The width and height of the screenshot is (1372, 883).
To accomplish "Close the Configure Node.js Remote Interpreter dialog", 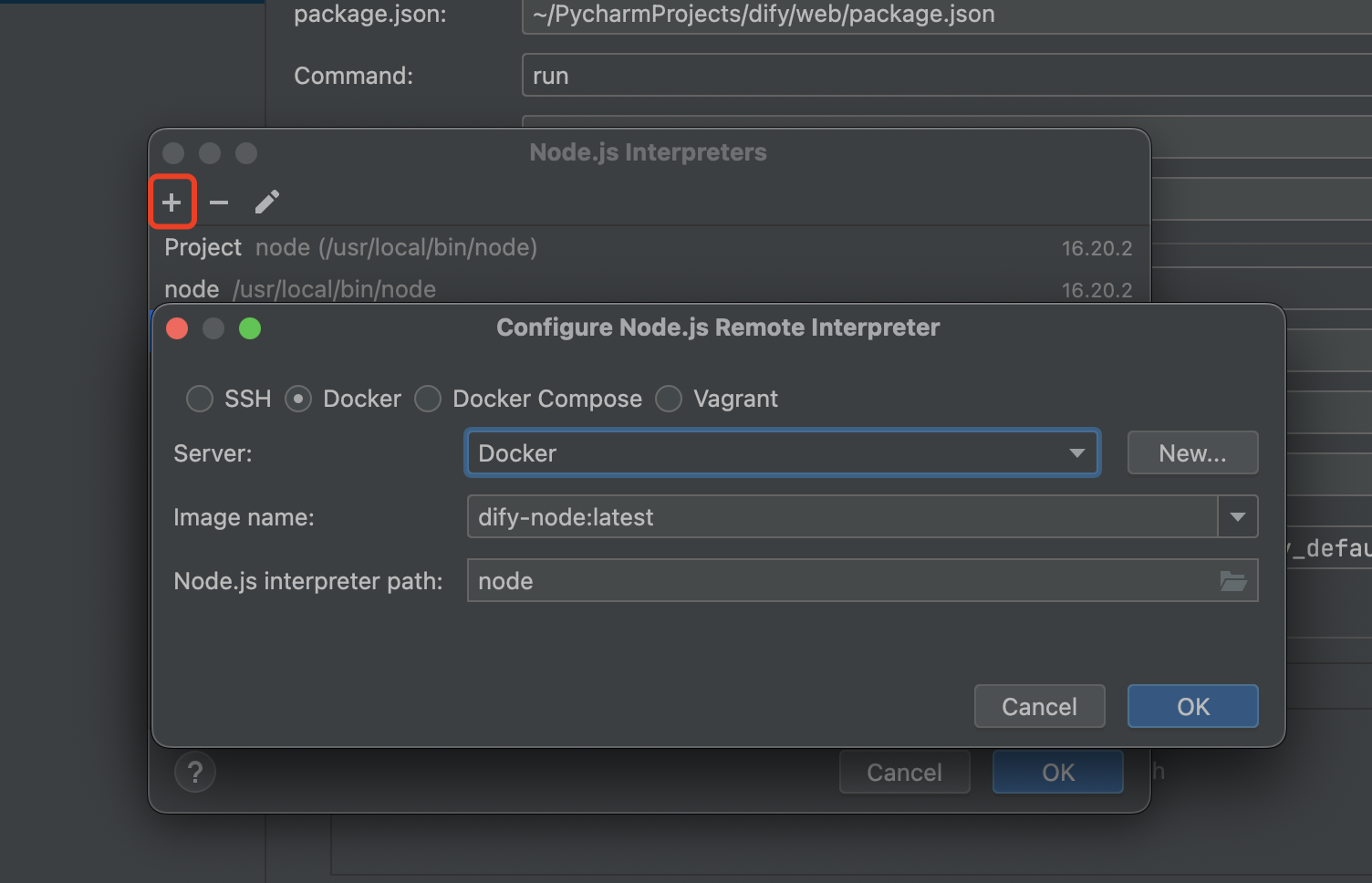I will (177, 328).
